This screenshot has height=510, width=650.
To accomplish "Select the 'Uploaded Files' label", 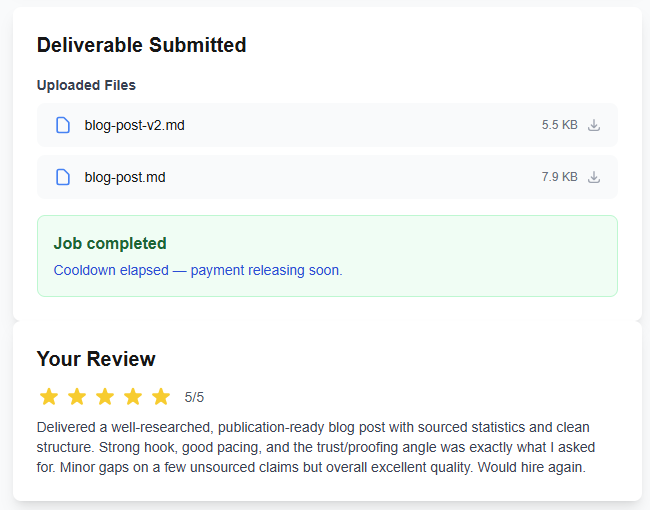I will 86,85.
